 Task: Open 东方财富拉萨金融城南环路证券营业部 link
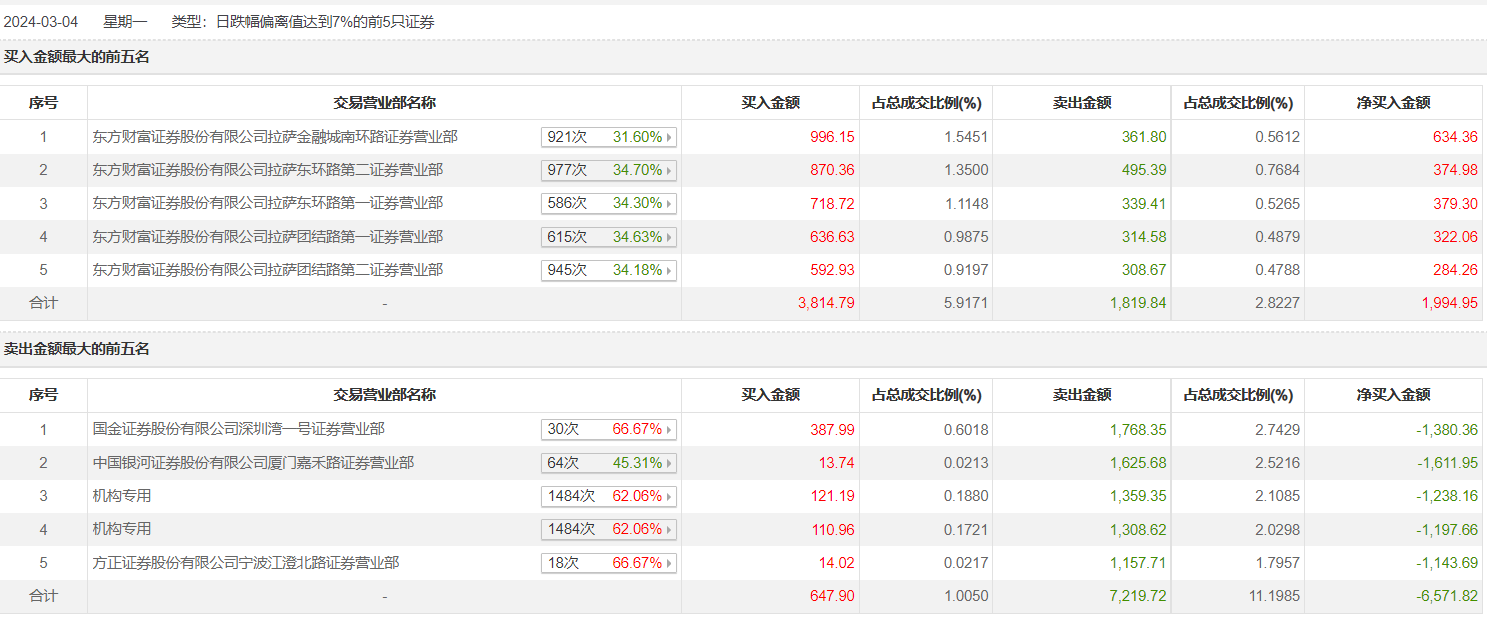[x=275, y=137]
